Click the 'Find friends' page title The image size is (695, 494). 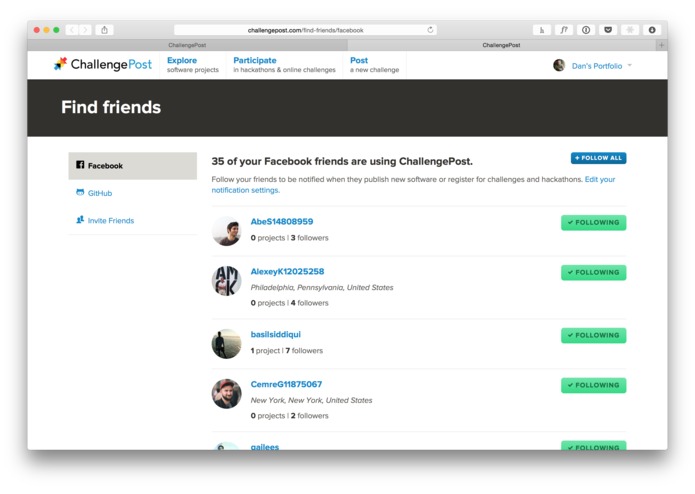tap(111, 107)
